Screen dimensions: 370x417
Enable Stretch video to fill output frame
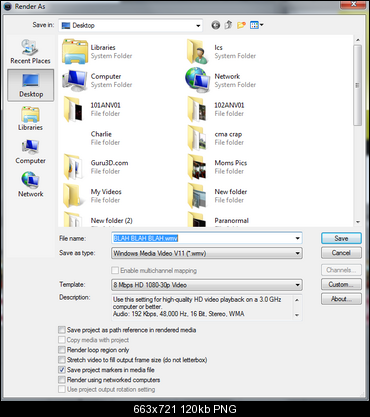coord(62,360)
